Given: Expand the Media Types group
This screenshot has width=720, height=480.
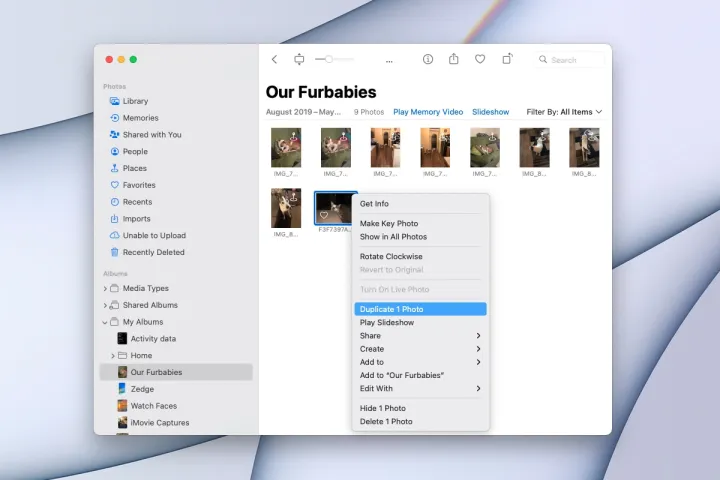Looking at the screenshot, I should coord(105,288).
